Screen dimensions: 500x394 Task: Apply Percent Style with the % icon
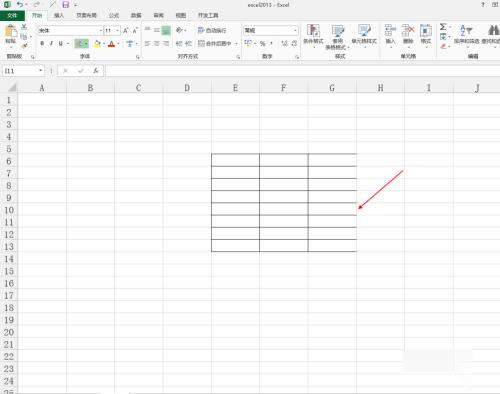tap(263, 43)
